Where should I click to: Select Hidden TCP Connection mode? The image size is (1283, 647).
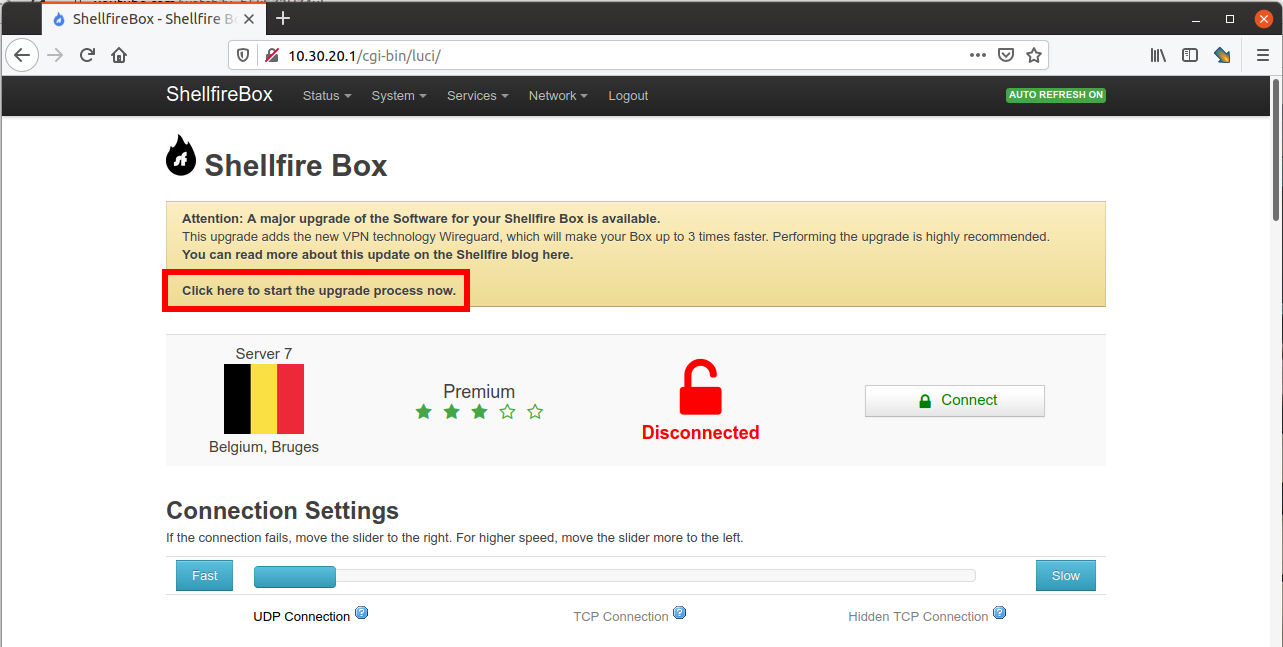(918, 617)
